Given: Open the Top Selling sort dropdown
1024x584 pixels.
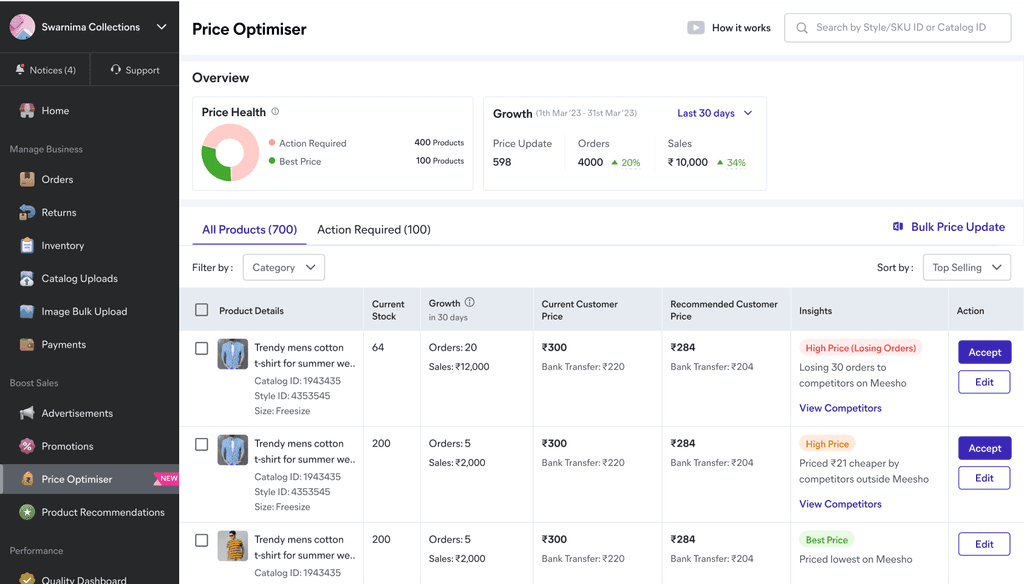Looking at the screenshot, I should tap(967, 267).
